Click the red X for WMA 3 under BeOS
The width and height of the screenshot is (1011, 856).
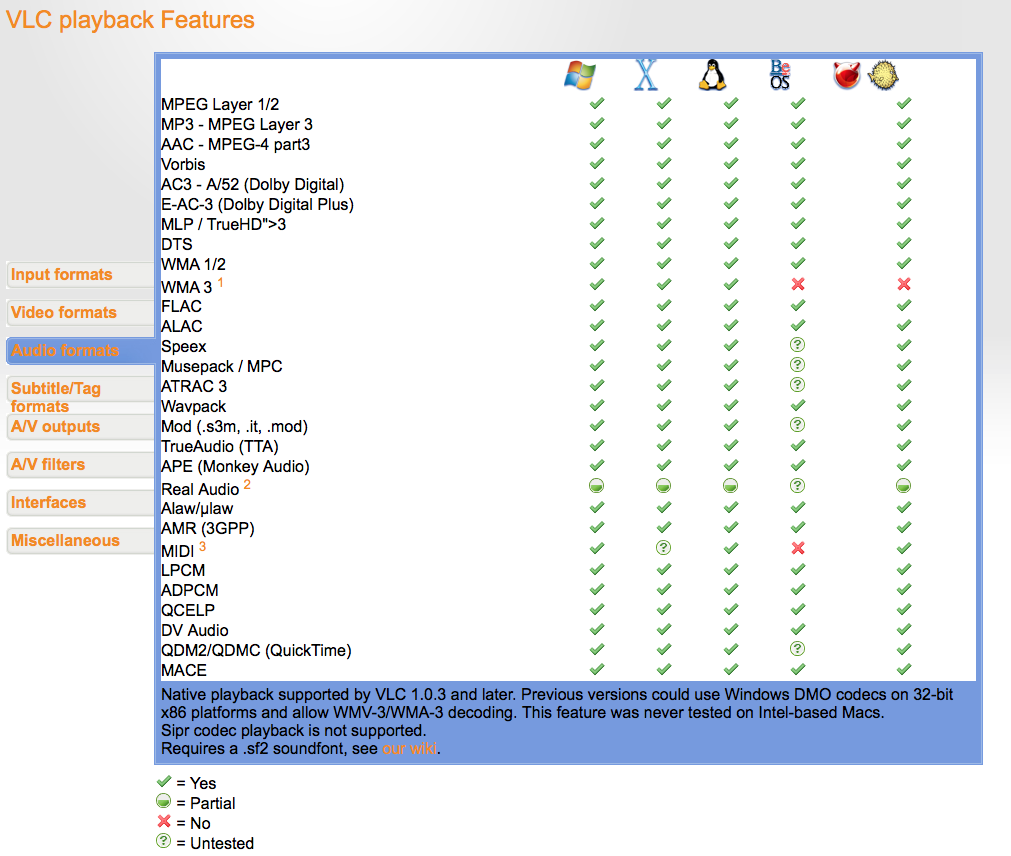(798, 284)
